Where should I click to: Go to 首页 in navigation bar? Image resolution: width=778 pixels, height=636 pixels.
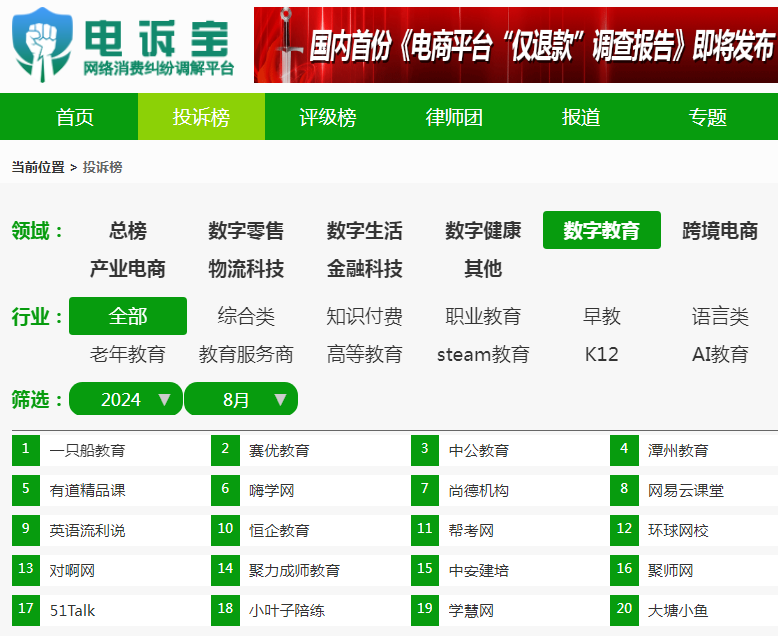coord(74,117)
